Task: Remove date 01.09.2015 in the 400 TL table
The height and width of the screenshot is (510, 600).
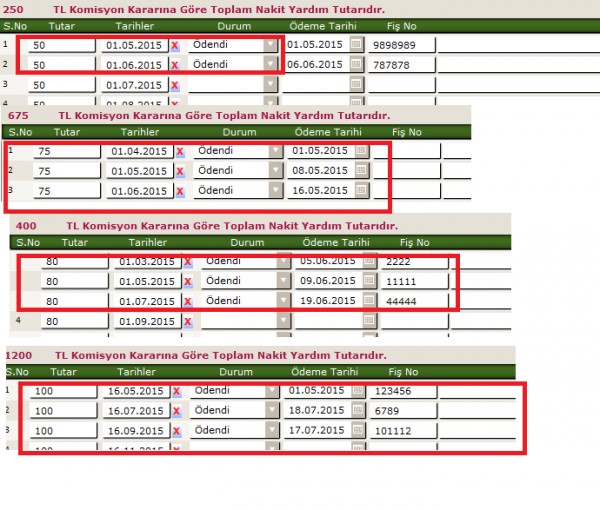Action: 188,322
